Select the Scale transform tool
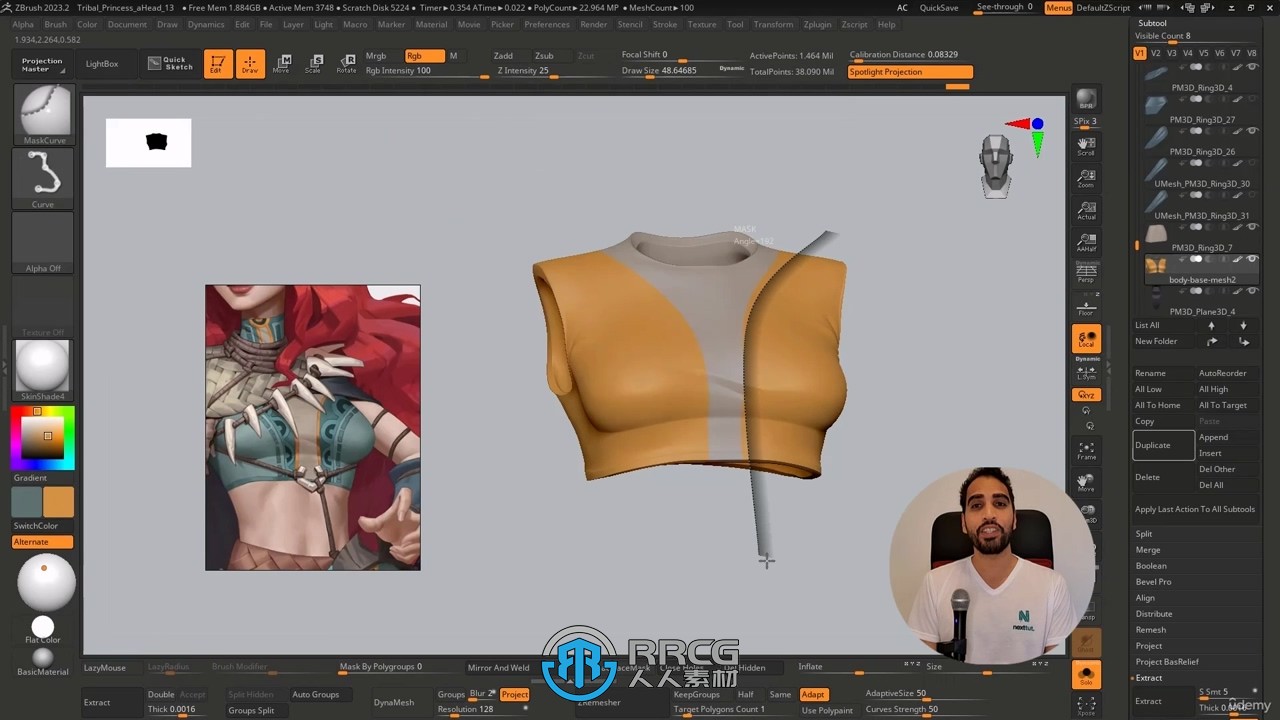 pyautogui.click(x=314, y=64)
